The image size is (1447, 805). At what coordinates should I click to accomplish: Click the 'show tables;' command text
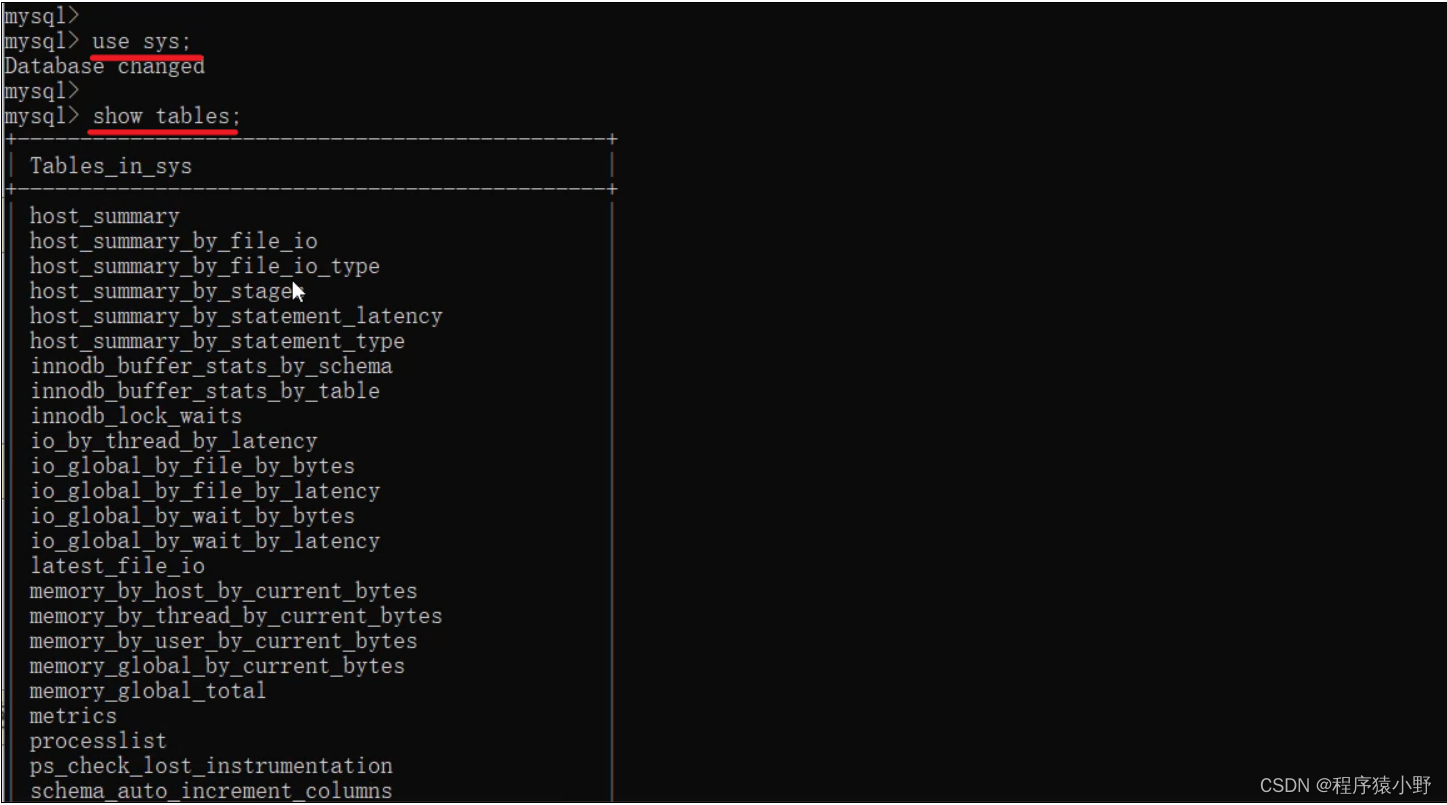click(166, 117)
